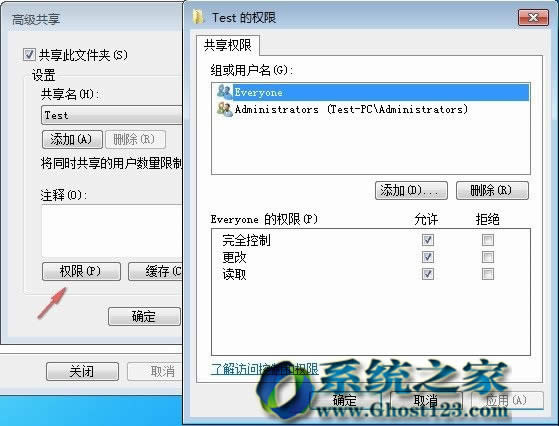Click the 完全控制 permission label
559x426 pixels.
(x=246, y=240)
